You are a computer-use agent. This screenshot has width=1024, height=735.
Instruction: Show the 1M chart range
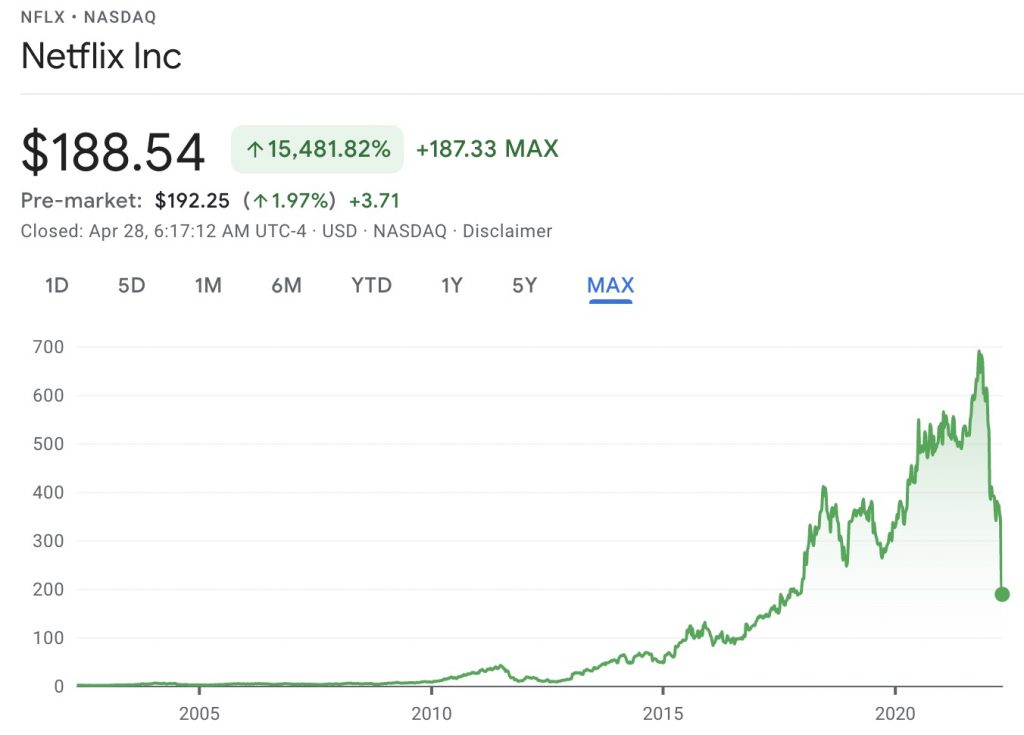click(207, 285)
